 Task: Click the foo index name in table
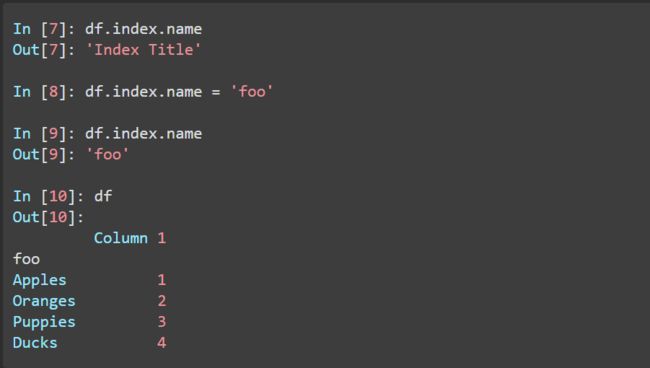[27, 259]
